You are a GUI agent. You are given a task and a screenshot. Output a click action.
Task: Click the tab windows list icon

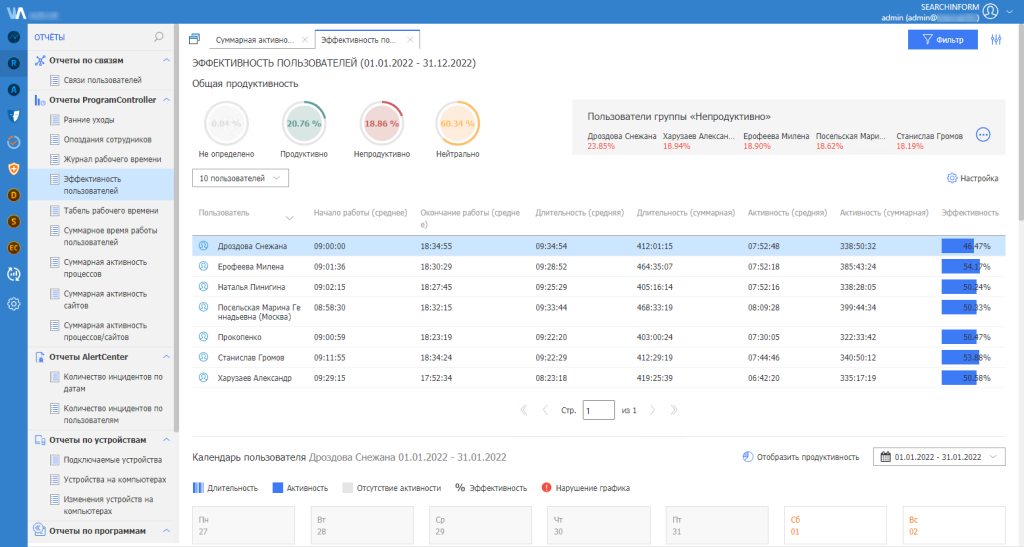pos(195,39)
